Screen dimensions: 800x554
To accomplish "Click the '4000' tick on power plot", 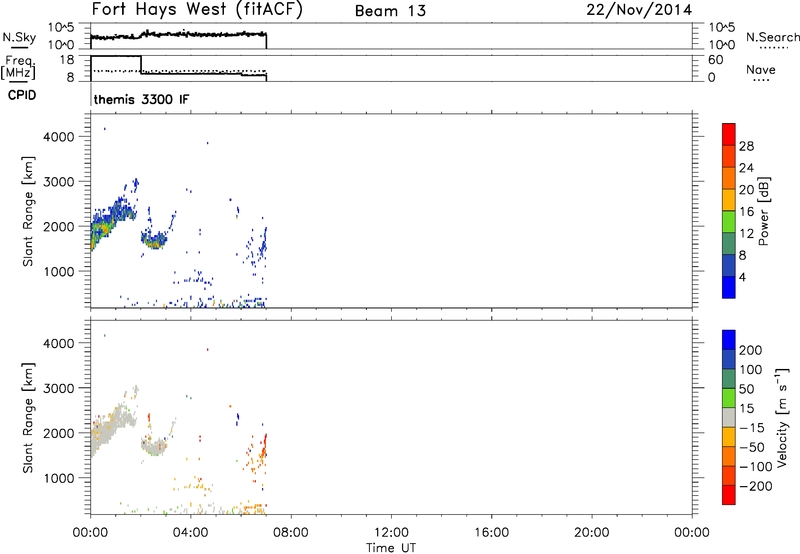I will (59, 137).
